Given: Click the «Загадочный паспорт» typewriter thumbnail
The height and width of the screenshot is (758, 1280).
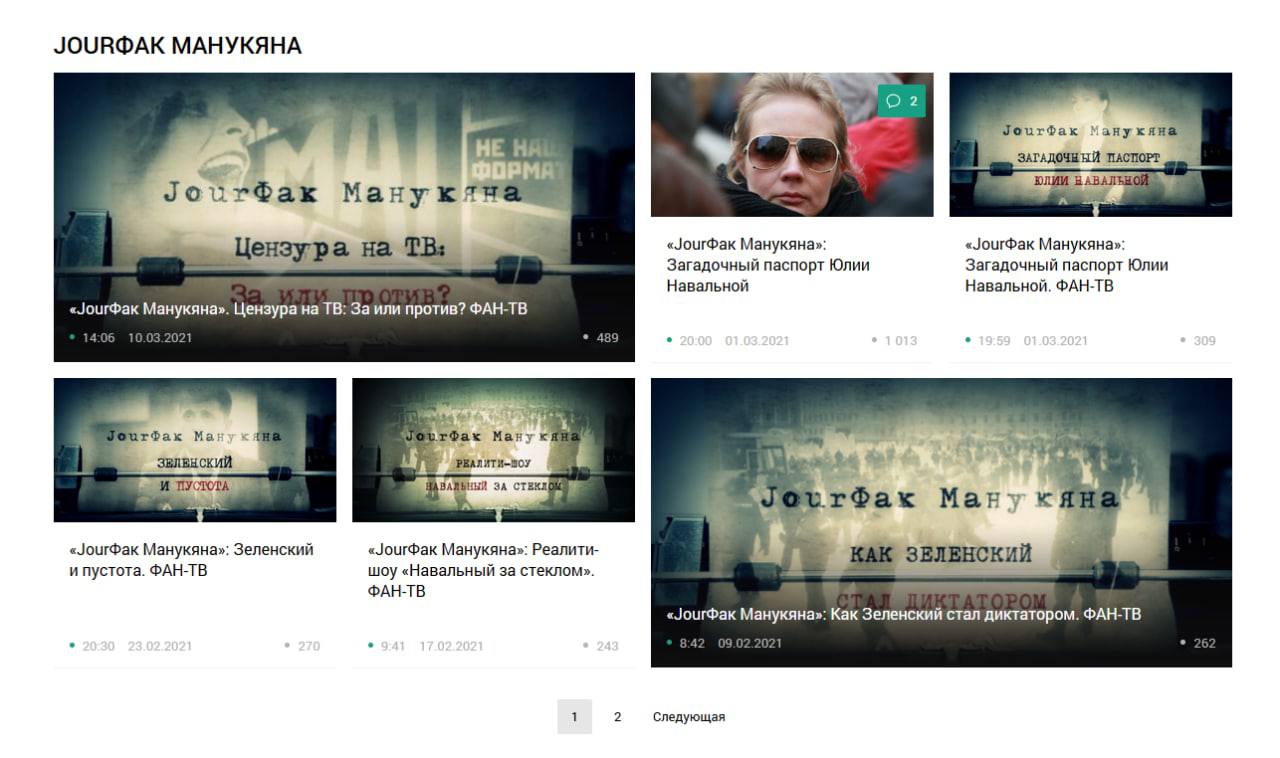Looking at the screenshot, I should point(1090,144).
